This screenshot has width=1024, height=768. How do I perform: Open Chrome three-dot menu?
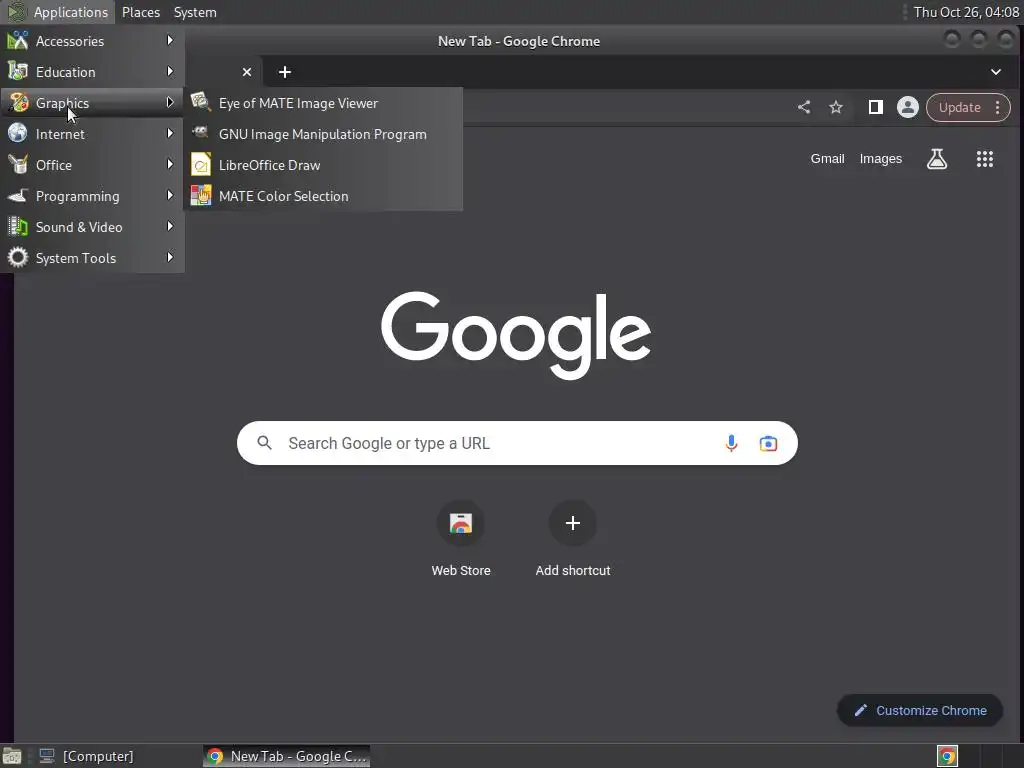997,107
